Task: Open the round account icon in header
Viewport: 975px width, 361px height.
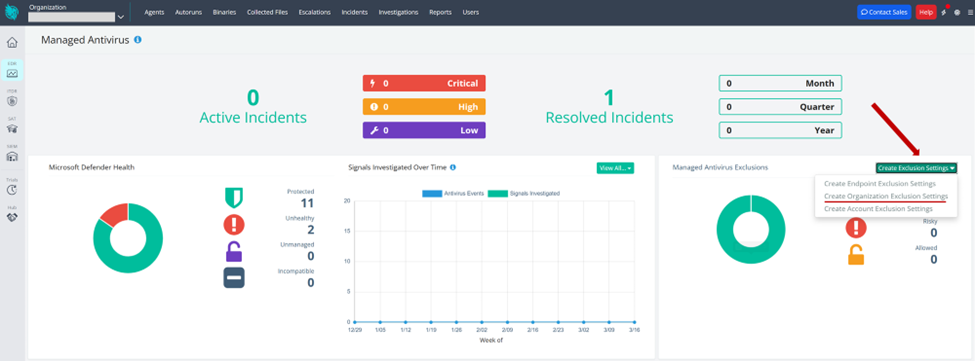Action: [957, 12]
